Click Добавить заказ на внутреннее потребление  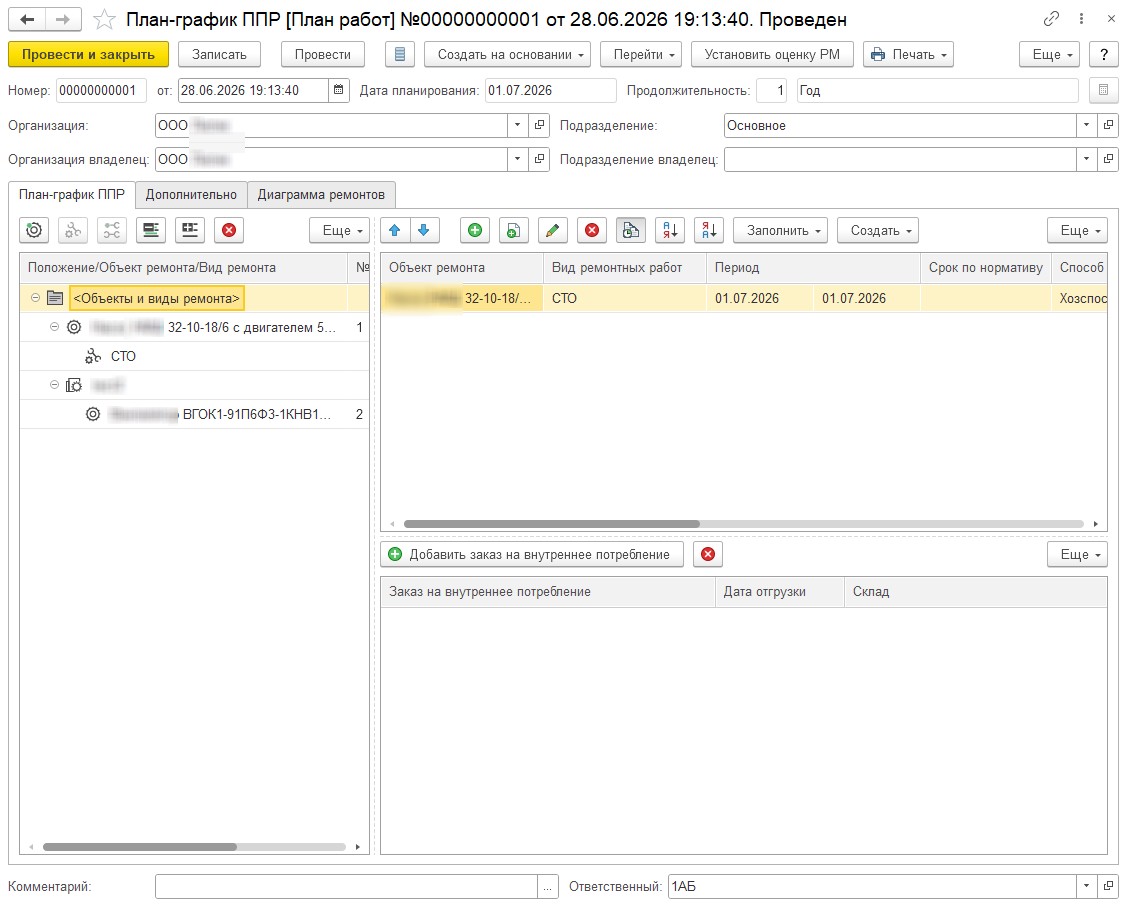[x=531, y=555]
